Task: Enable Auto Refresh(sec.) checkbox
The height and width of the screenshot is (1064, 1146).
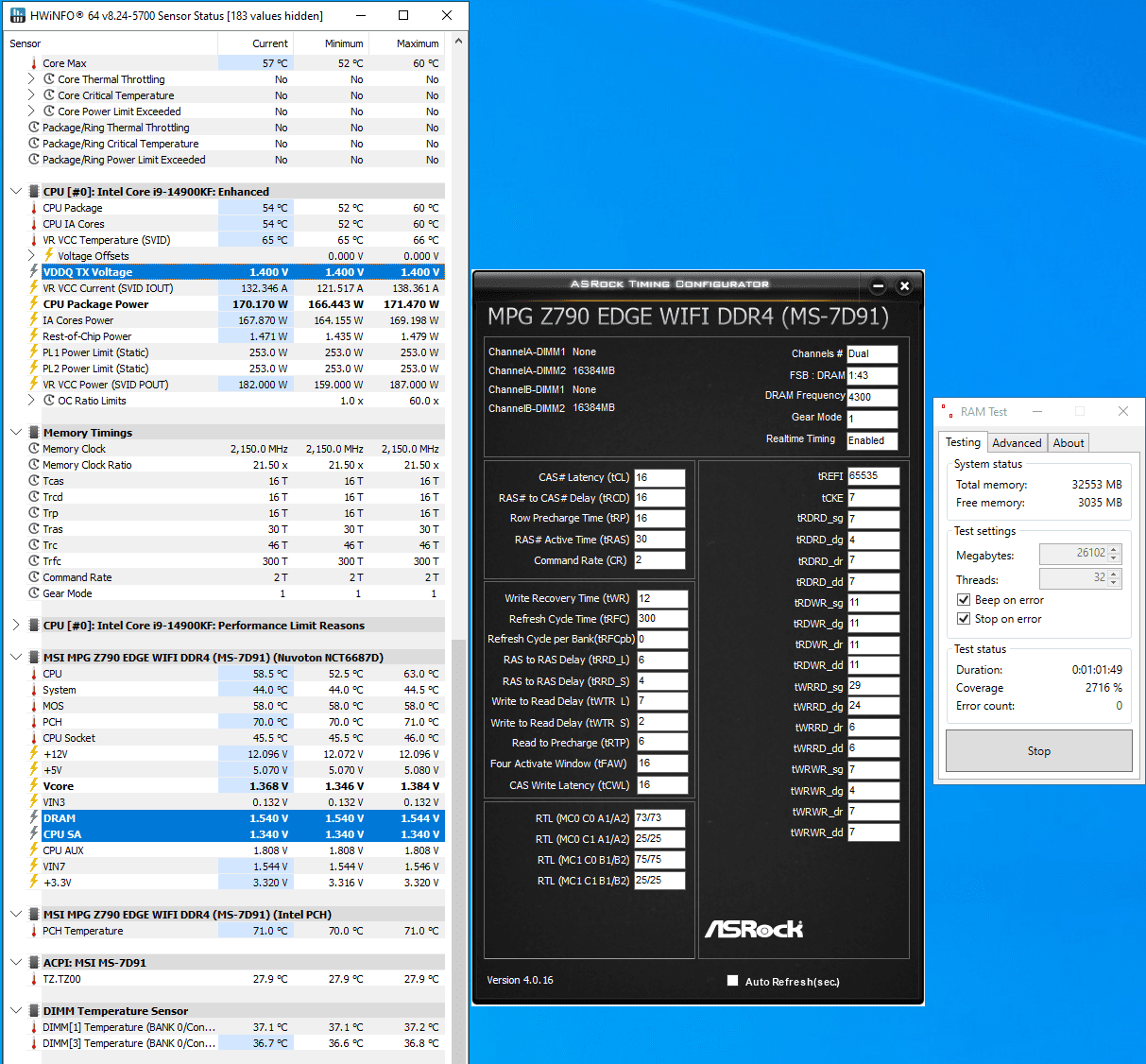Action: (x=732, y=981)
